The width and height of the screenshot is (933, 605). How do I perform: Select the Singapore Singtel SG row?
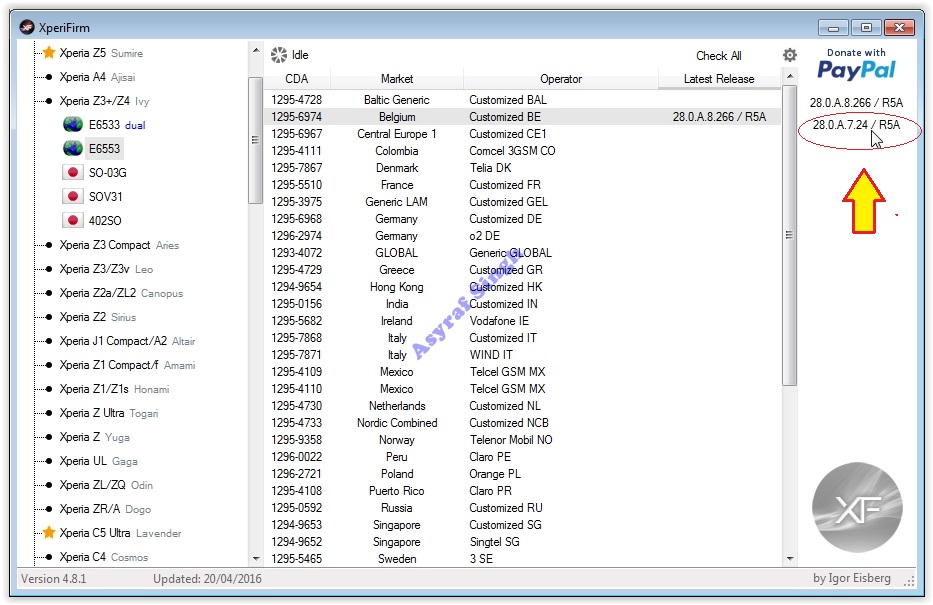(x=522, y=542)
